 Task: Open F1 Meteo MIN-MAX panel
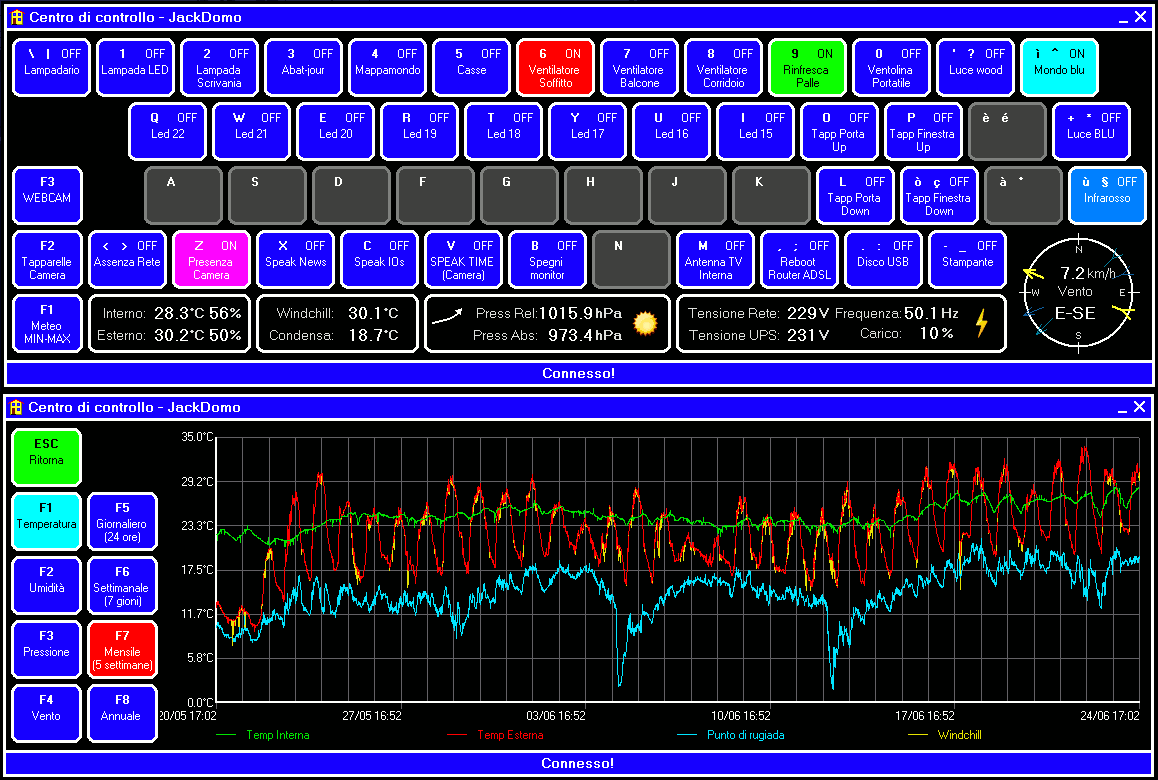pos(47,324)
